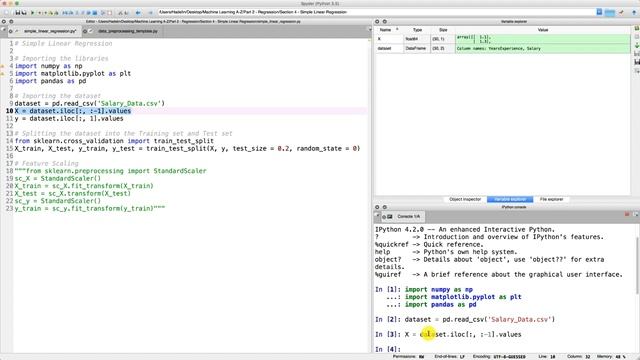
Task: Click the warning marker beside line 5
Action: [2, 74]
